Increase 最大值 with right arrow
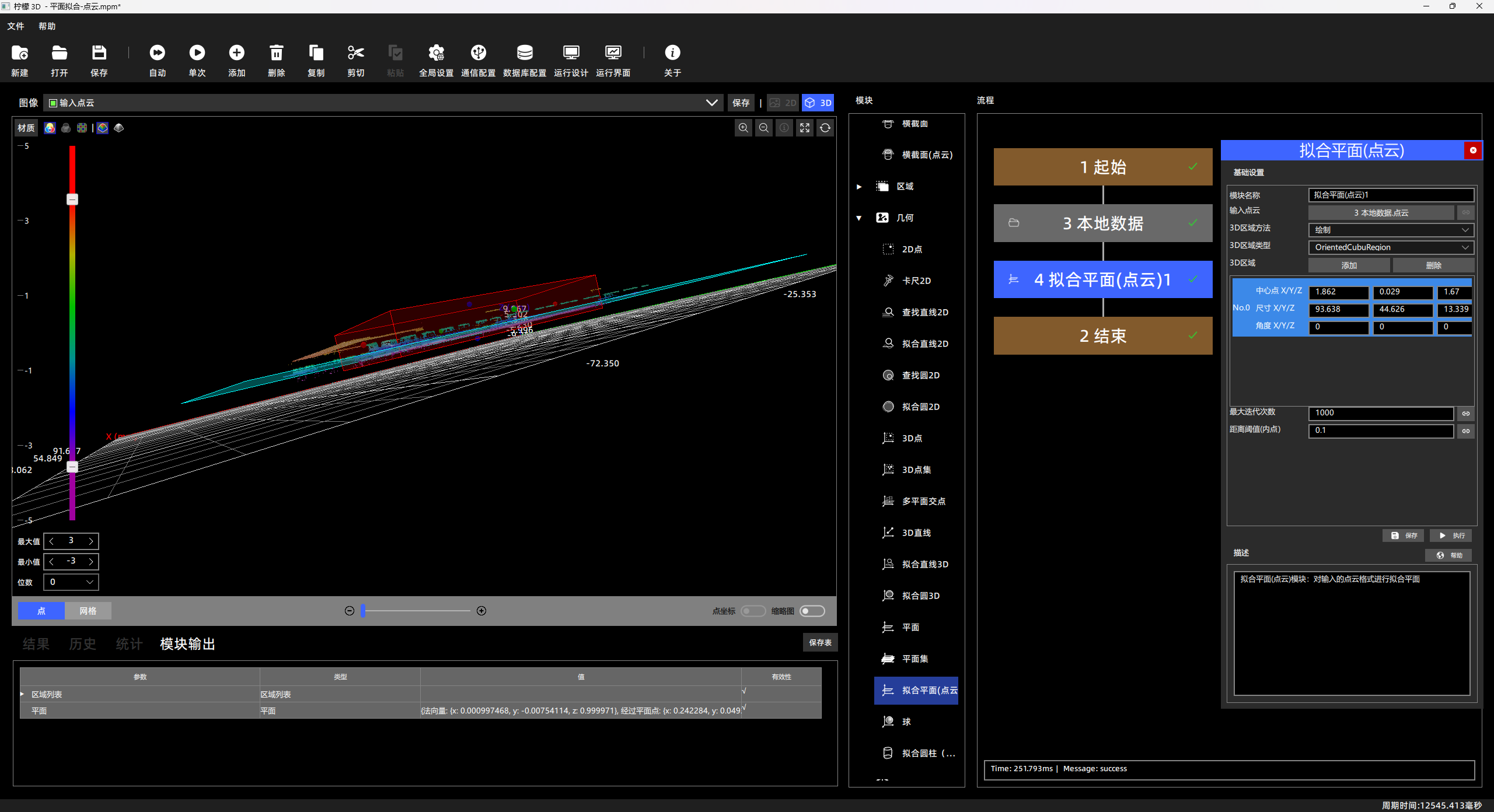The width and height of the screenshot is (1494, 812). coord(91,541)
